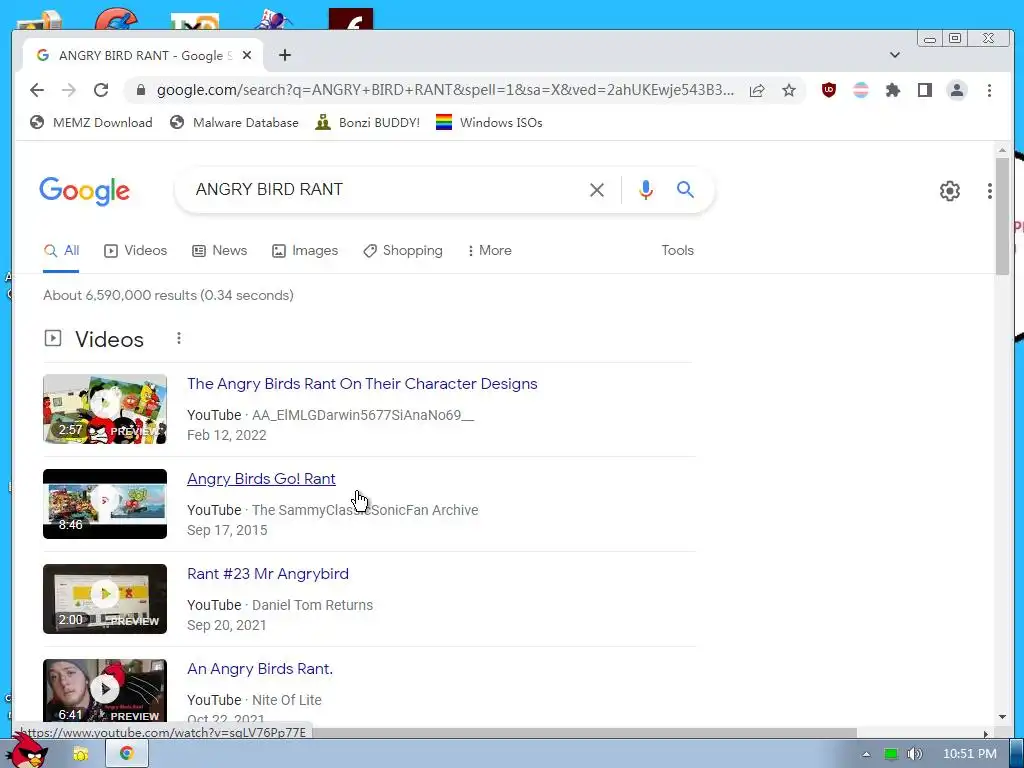Open the Videos section three-dot options
The image size is (1024, 768).
[179, 338]
